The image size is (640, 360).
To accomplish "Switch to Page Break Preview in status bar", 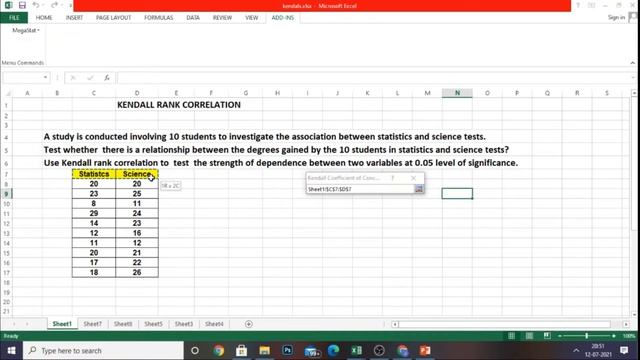I will coord(547,336).
